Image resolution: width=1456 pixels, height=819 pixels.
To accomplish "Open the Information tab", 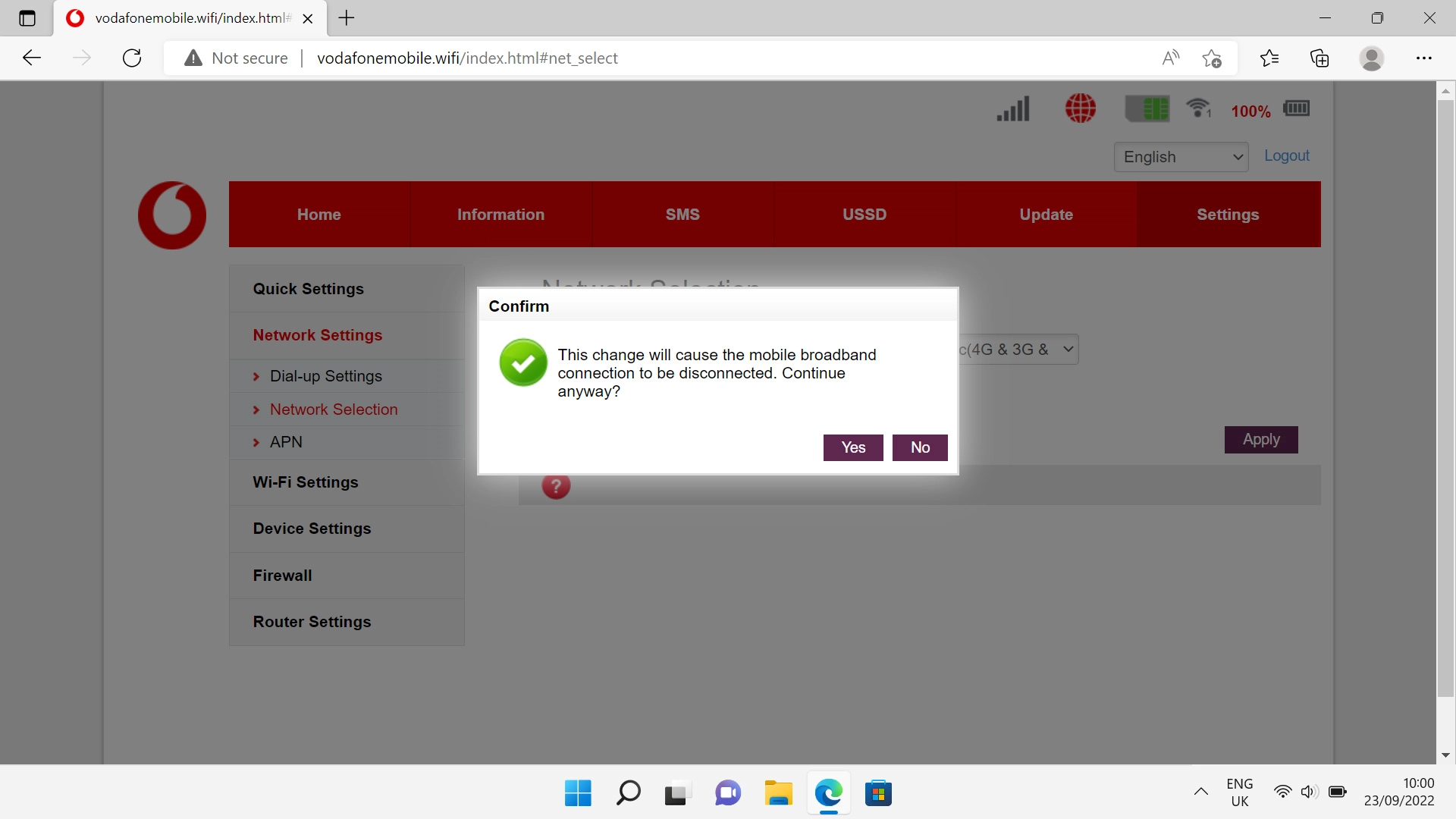I will tap(500, 215).
